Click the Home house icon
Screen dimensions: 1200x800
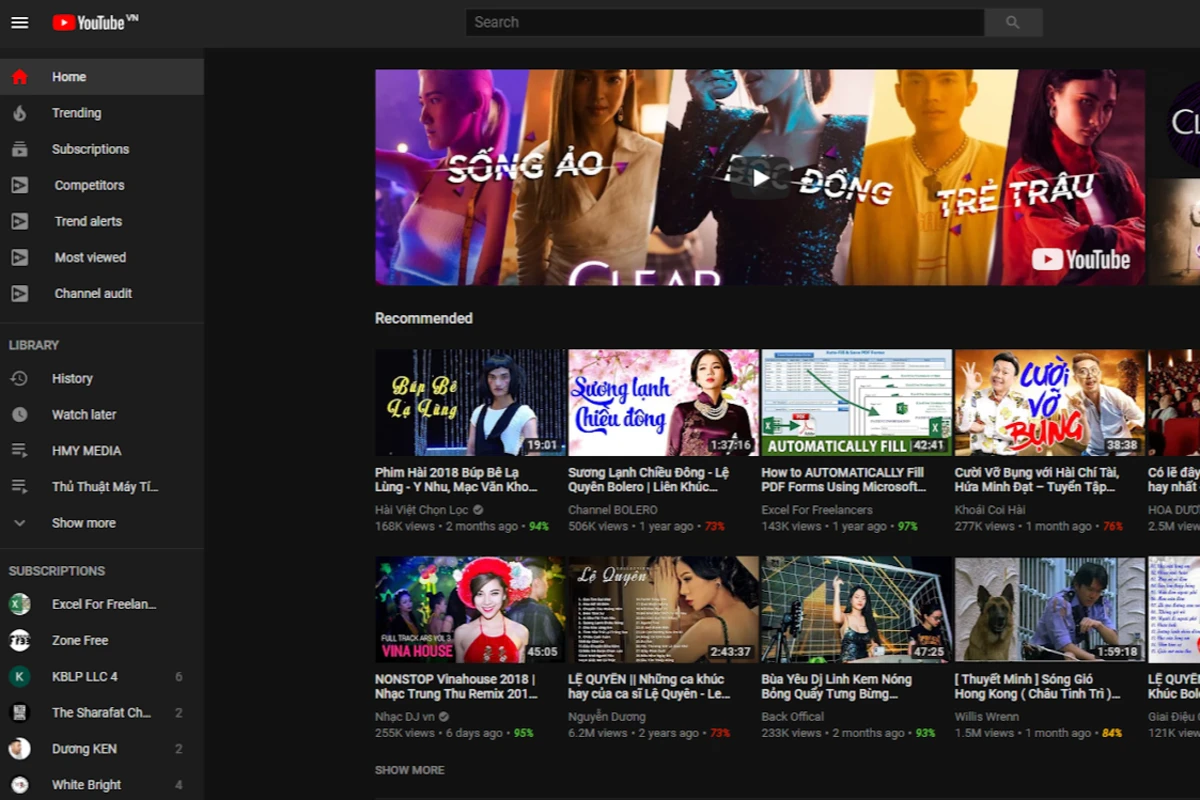(x=20, y=77)
